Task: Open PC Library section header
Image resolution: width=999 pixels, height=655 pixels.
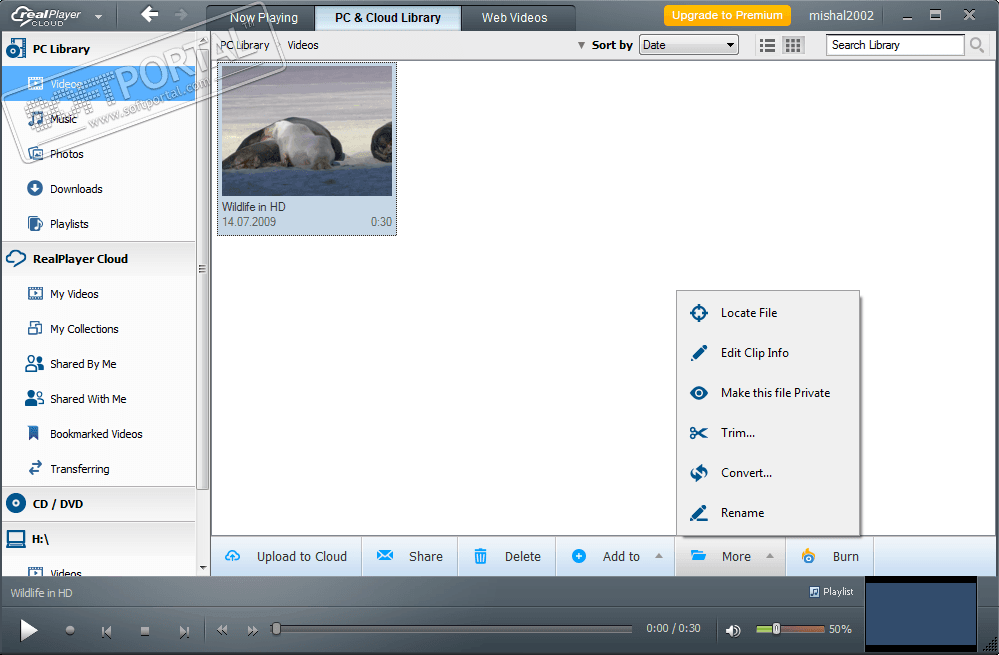Action: pyautogui.click(x=99, y=49)
